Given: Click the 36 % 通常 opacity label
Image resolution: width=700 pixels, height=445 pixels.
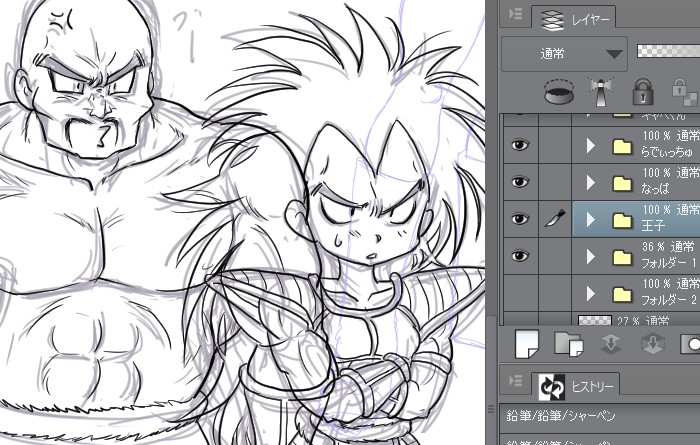Looking at the screenshot, I should click(668, 247).
